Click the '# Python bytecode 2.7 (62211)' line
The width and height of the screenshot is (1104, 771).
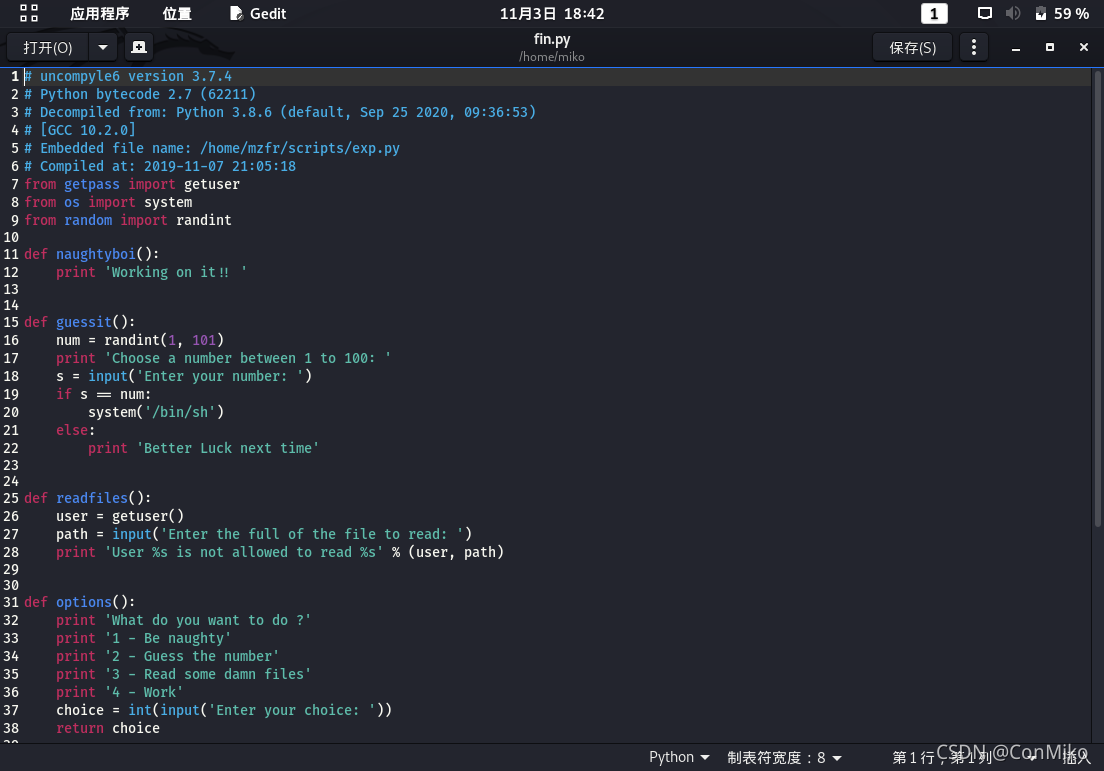coord(139,94)
